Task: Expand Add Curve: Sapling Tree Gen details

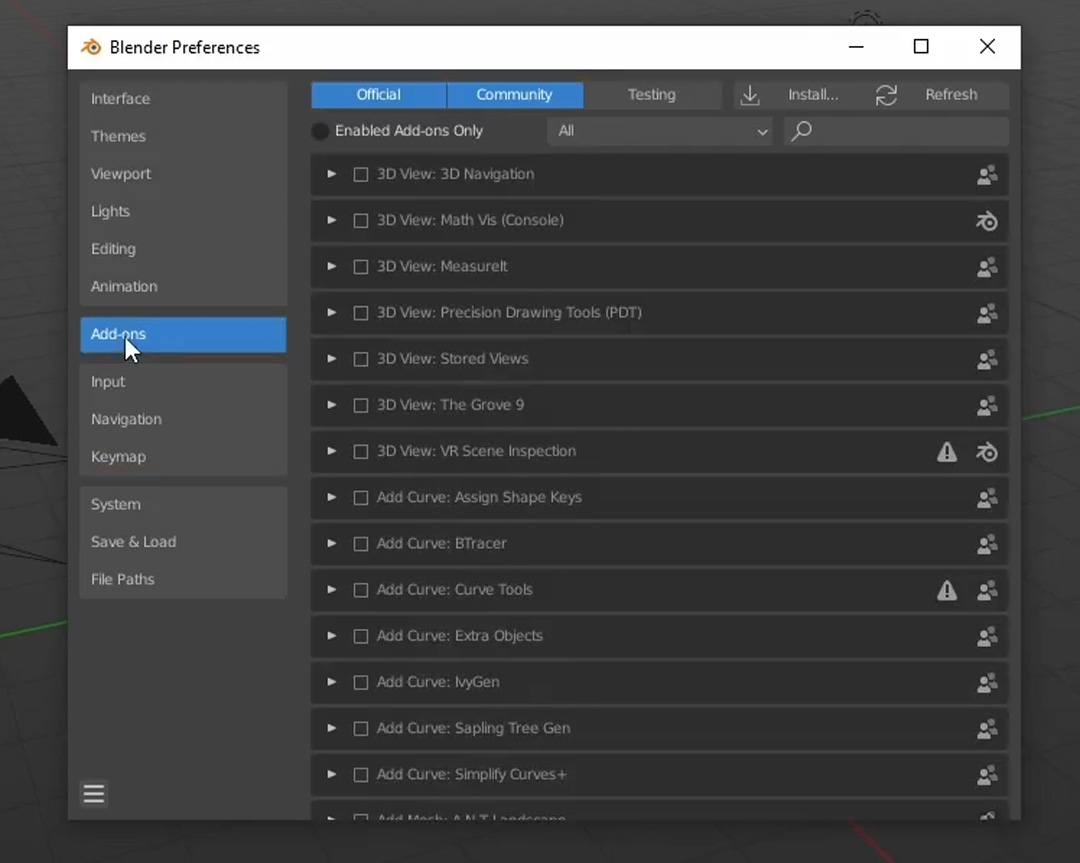Action: pyautogui.click(x=331, y=729)
